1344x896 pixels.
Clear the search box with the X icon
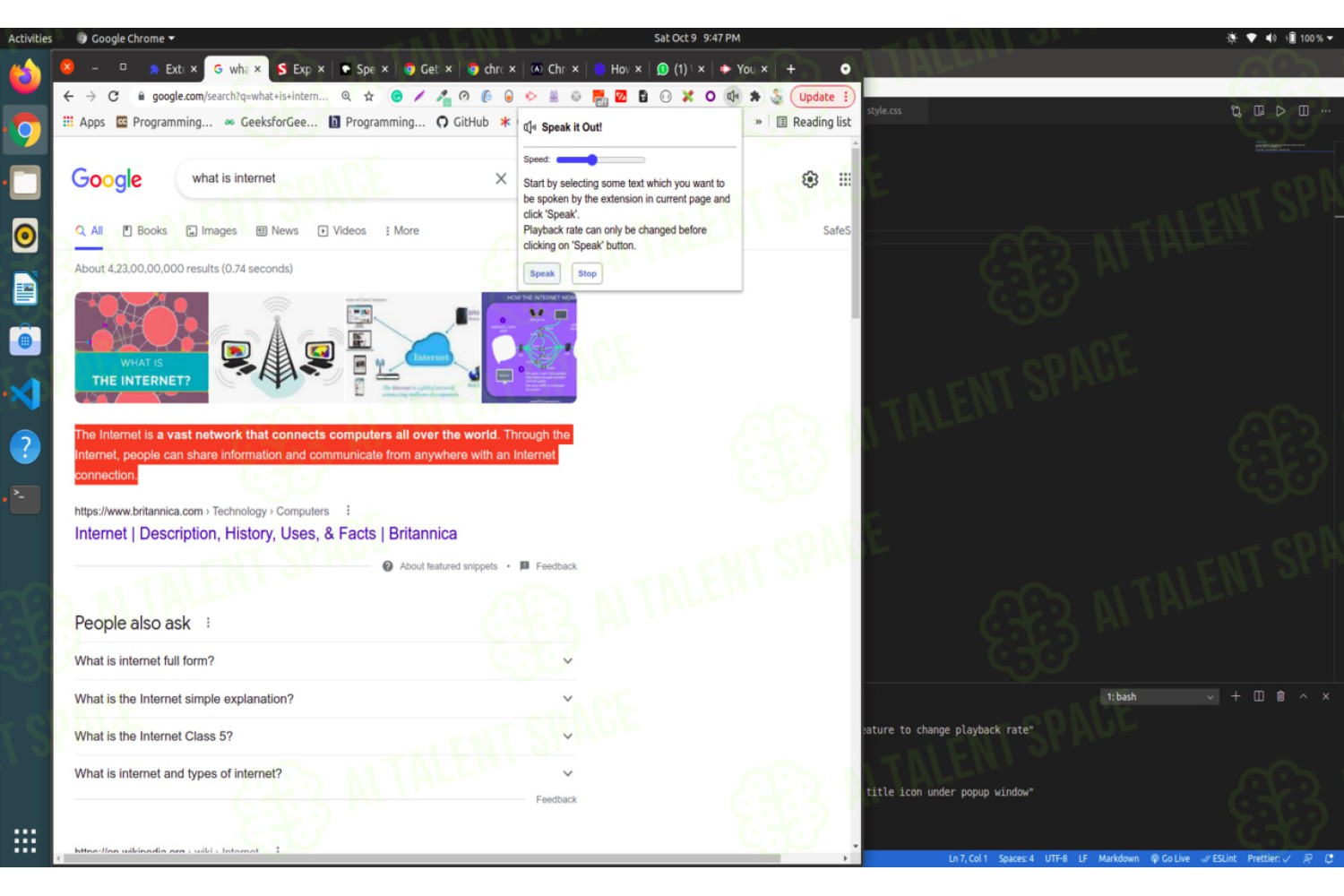coord(501,178)
